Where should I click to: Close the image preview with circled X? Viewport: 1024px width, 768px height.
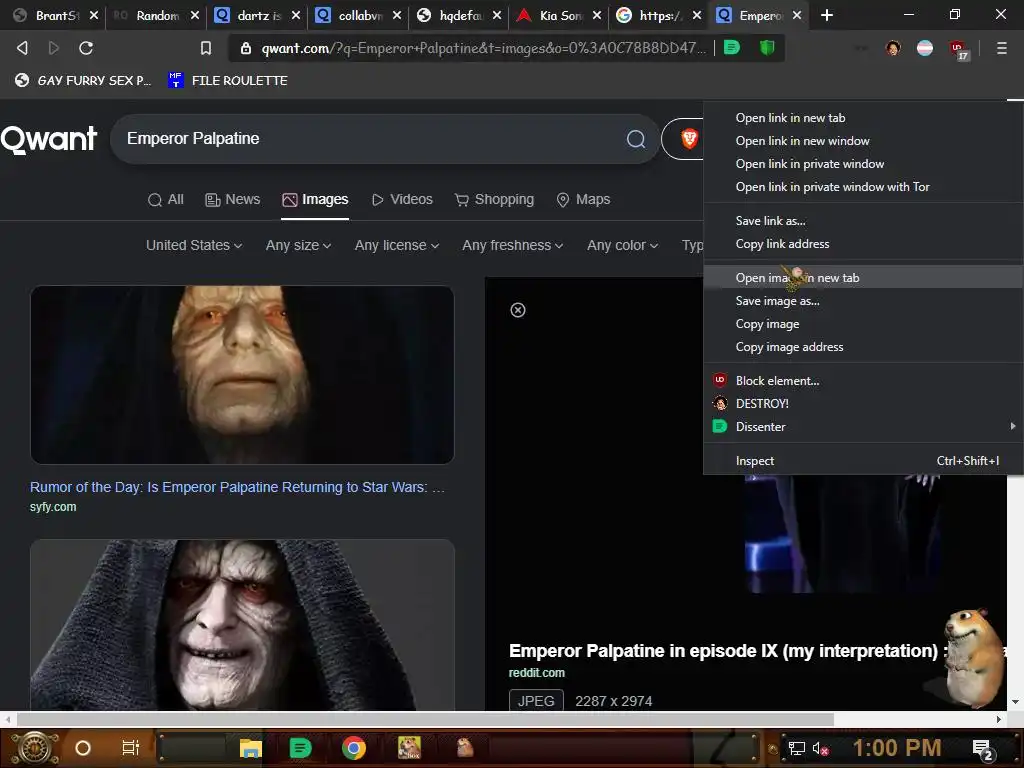coord(518,310)
